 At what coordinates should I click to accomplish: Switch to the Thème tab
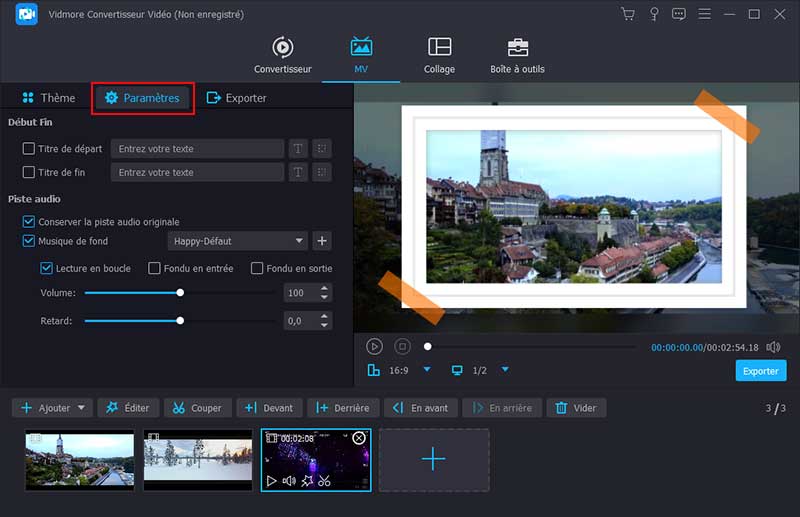coord(48,98)
